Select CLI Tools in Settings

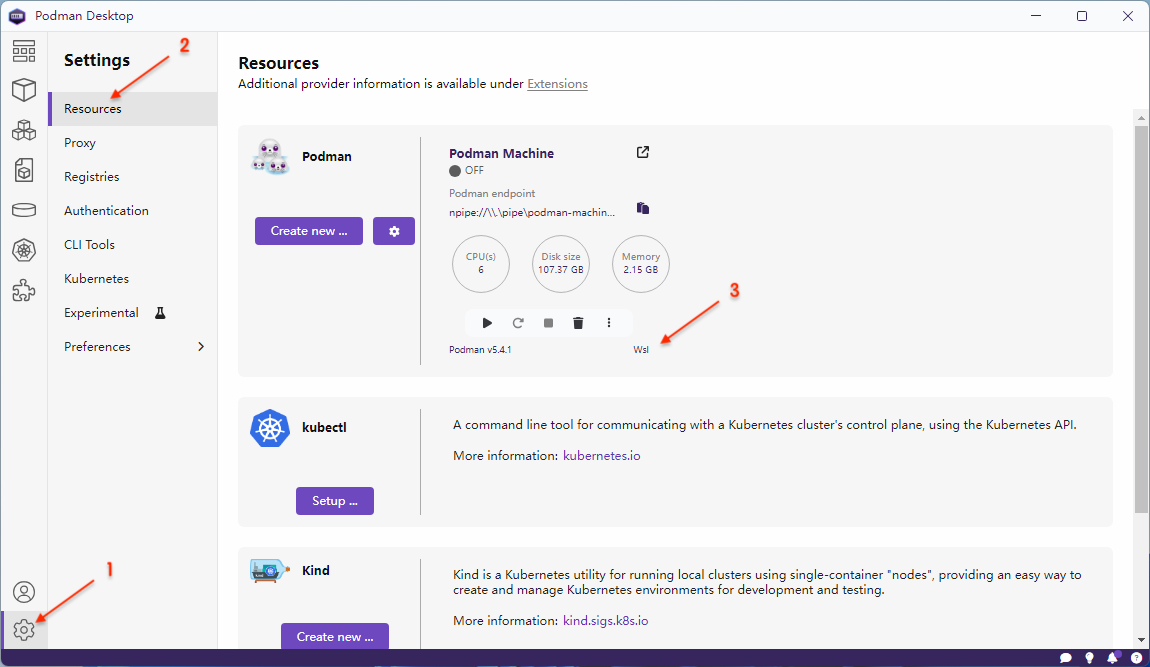click(133, 244)
